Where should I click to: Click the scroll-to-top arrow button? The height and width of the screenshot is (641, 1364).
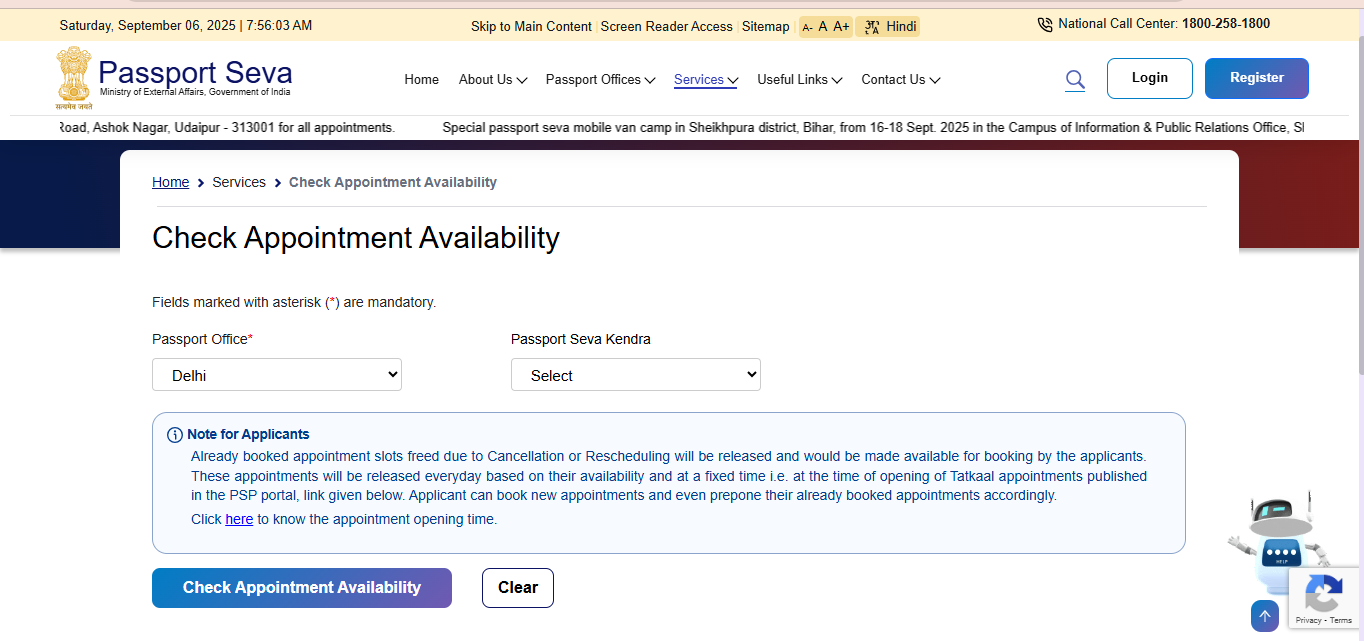(x=1264, y=616)
